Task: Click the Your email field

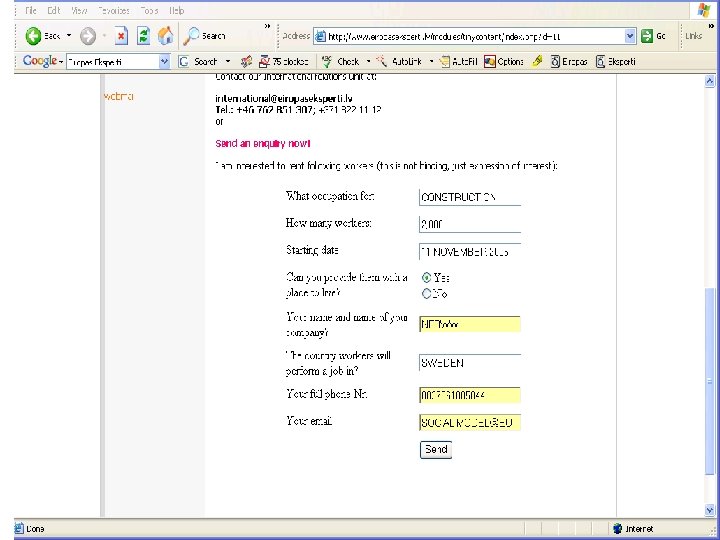Action: pos(470,422)
